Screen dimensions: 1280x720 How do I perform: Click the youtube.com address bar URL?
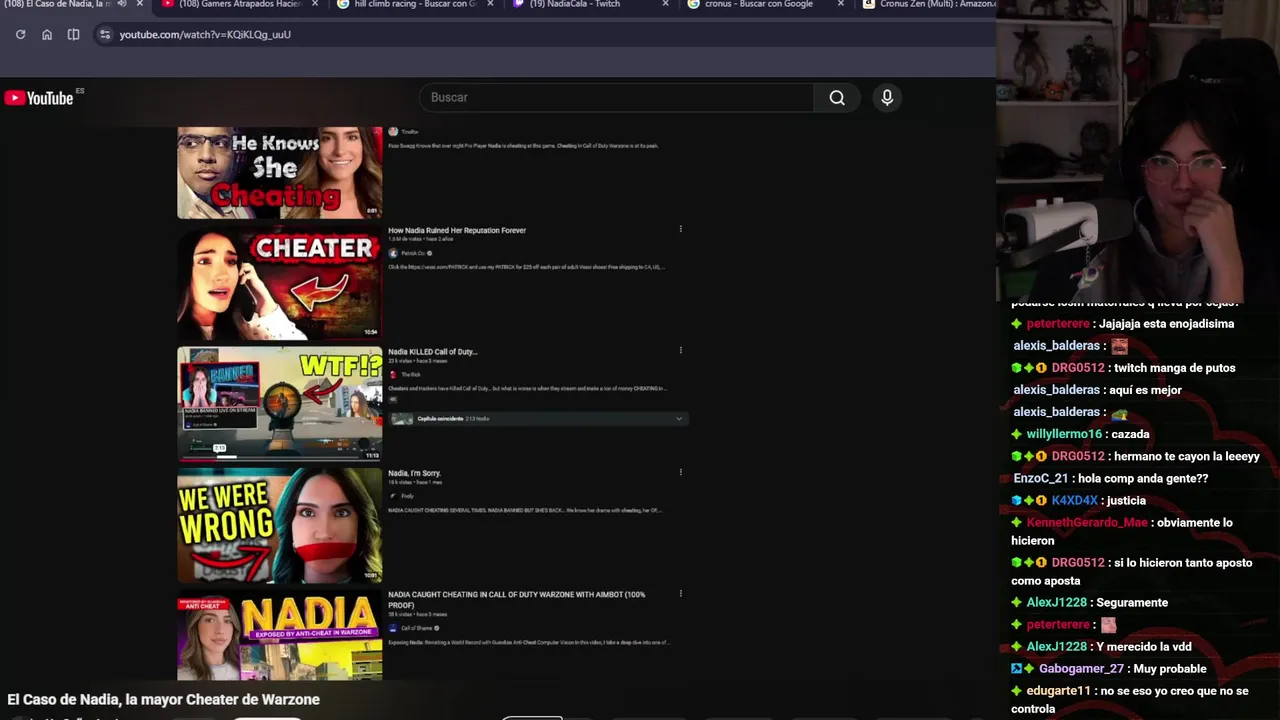coord(205,34)
